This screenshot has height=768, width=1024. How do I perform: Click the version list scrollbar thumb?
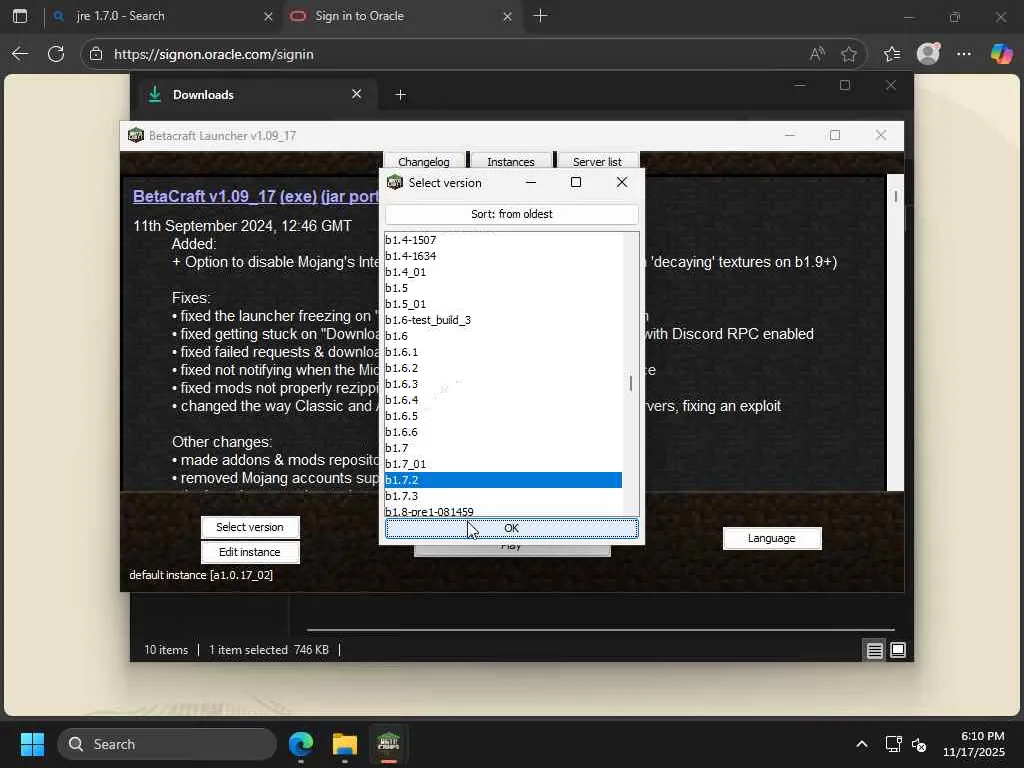click(x=631, y=383)
